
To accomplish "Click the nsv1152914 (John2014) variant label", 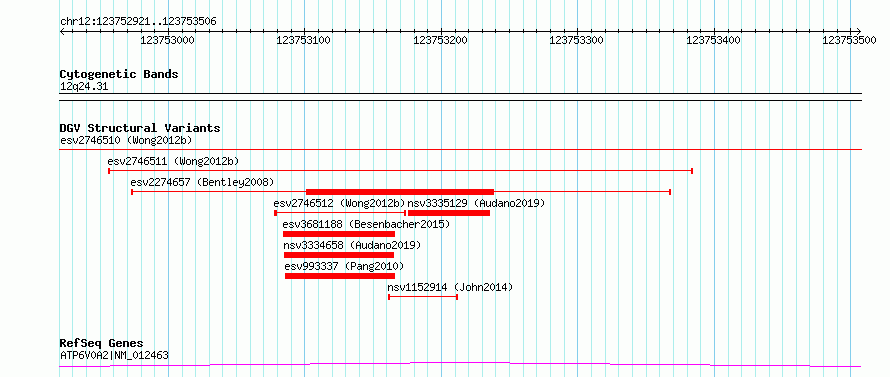I will tap(450, 287).
